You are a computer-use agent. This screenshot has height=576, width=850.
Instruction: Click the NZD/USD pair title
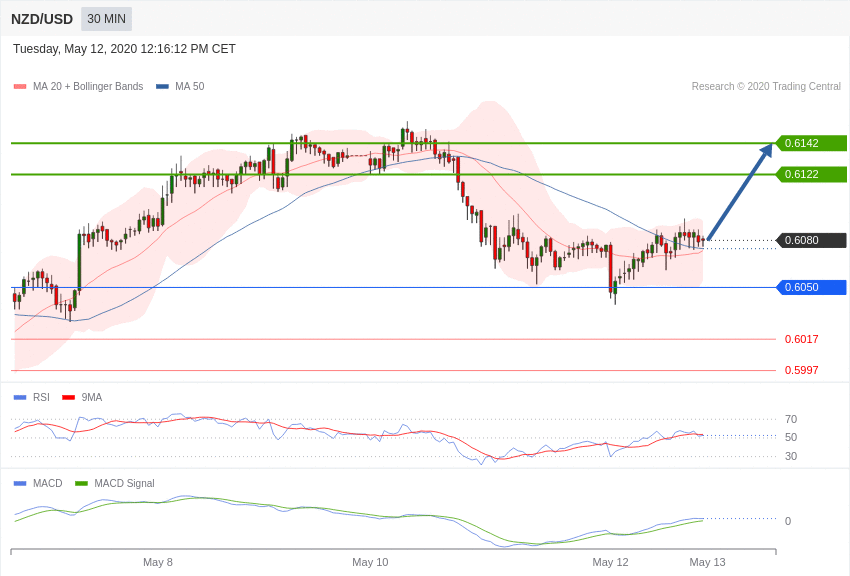(42, 19)
